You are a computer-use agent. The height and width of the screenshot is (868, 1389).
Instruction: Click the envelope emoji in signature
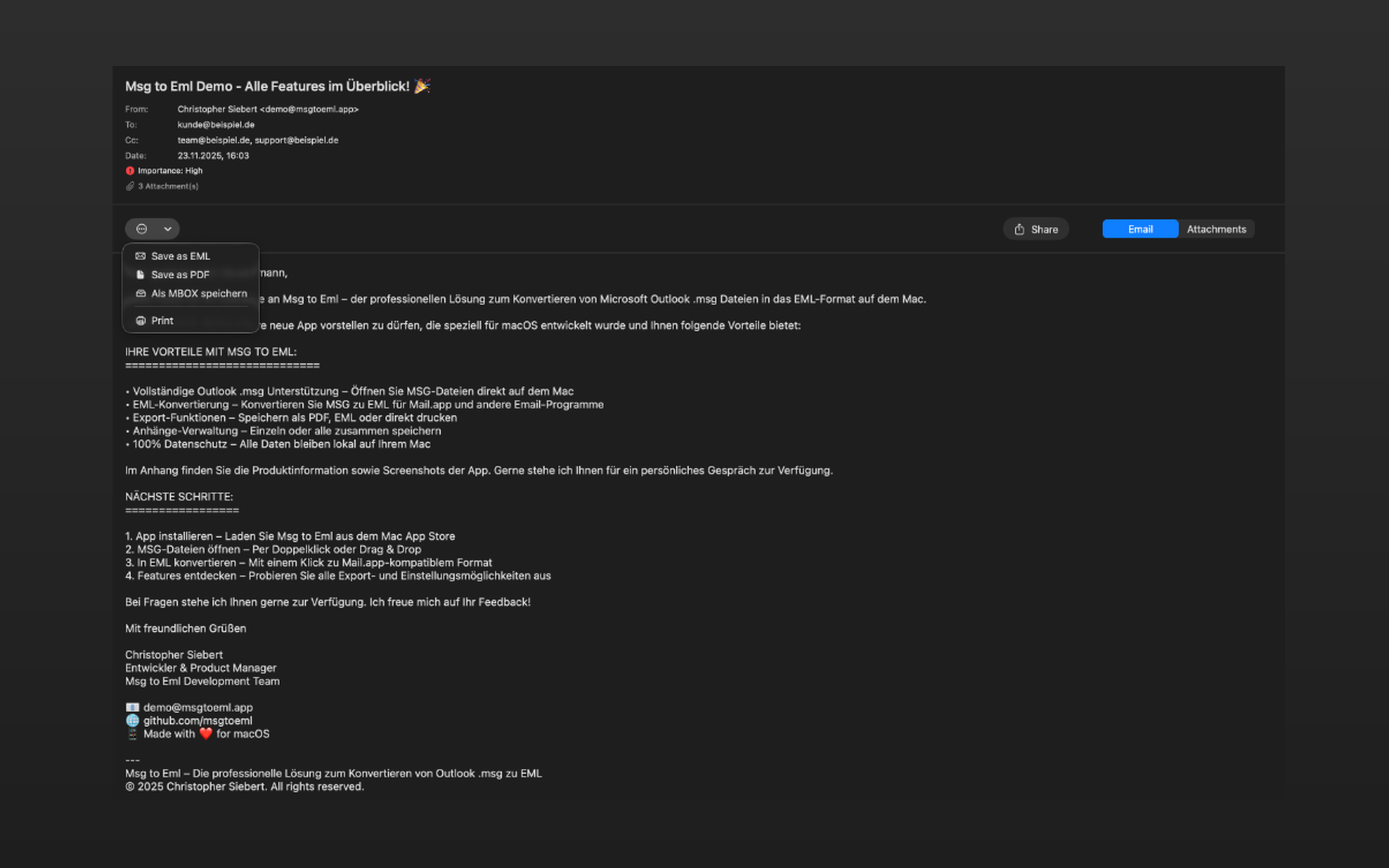tap(133, 707)
